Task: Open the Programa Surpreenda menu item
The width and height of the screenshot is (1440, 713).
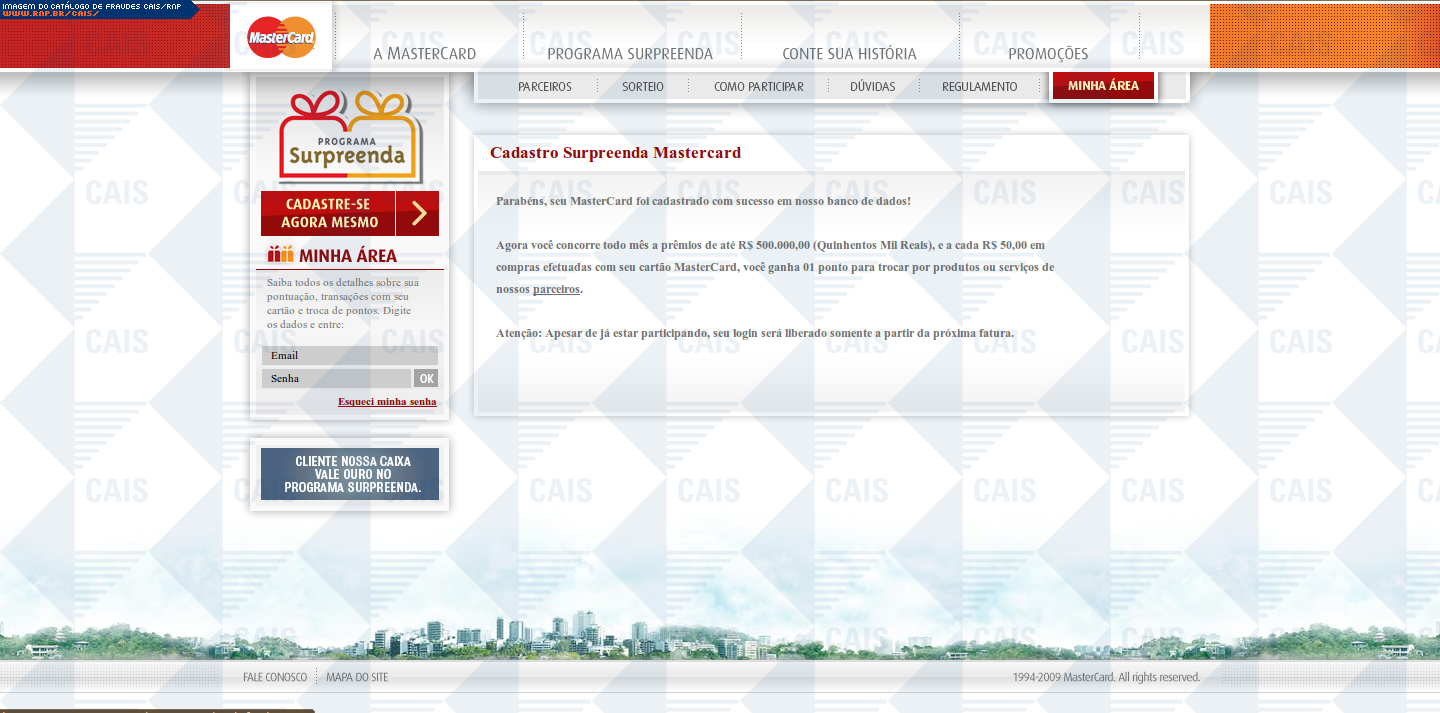Action: [629, 54]
